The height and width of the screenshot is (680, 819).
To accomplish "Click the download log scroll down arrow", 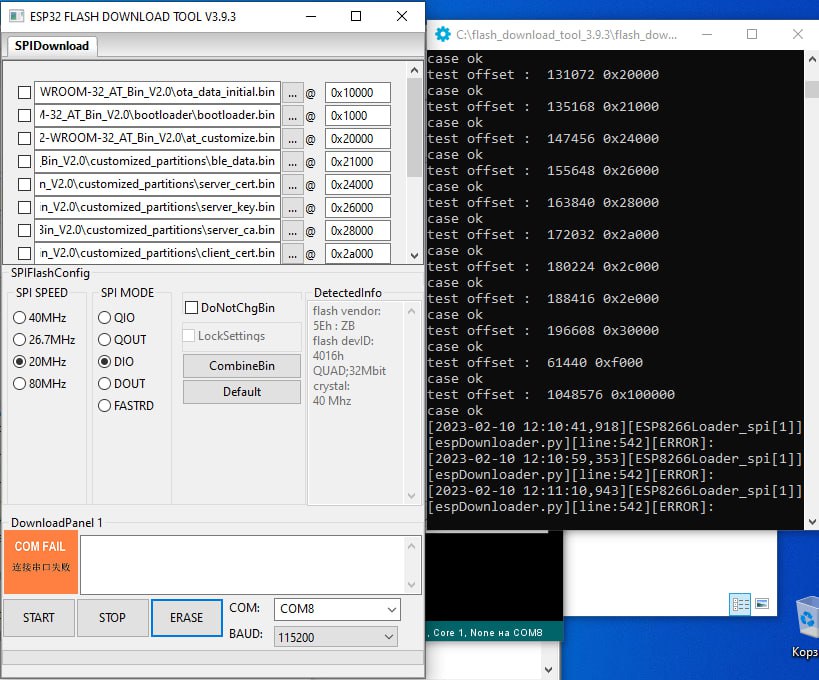I will [411, 584].
